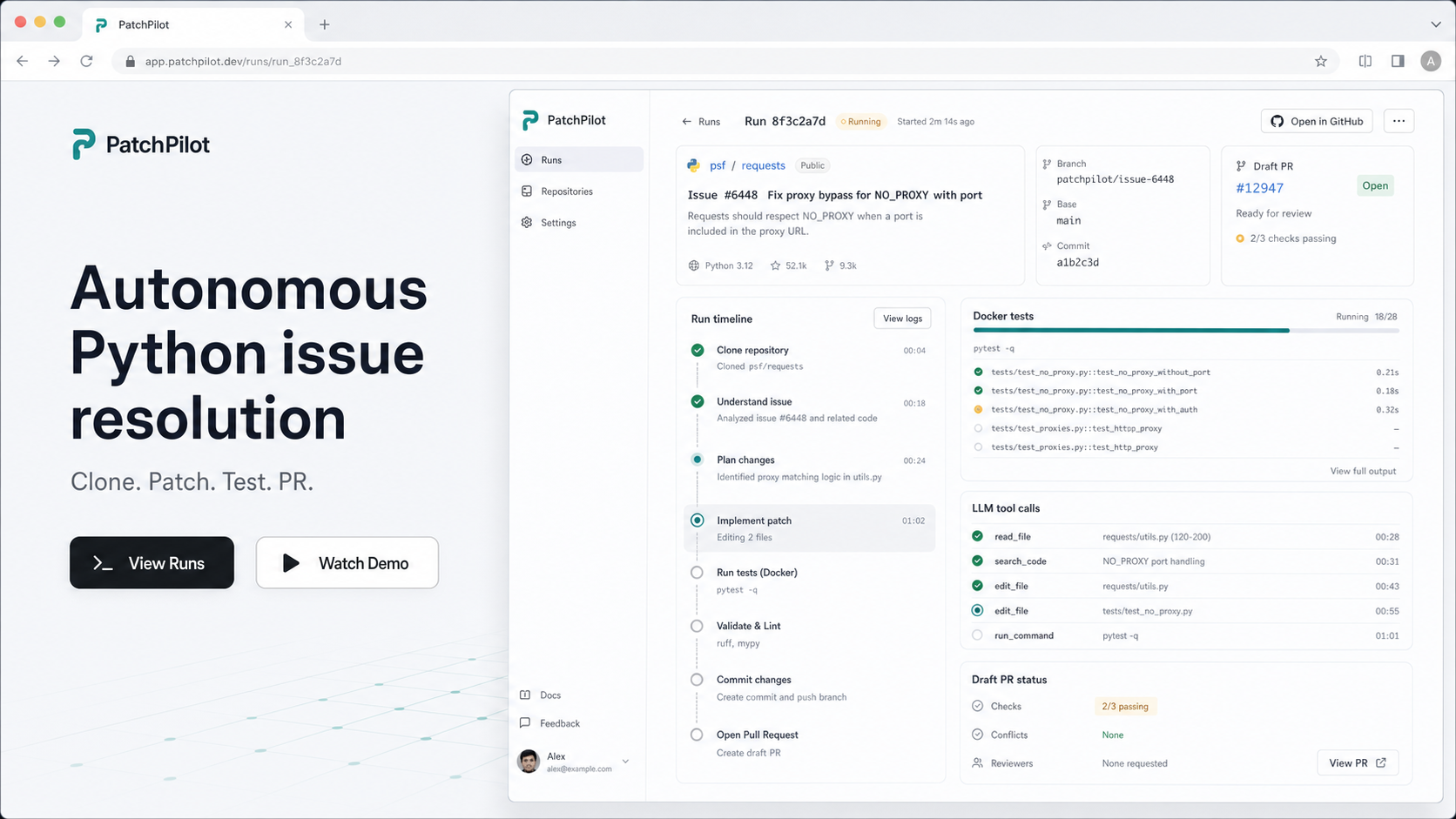Select the Implement patch step marker
Screen dimensions: 1456x819
coord(698,520)
